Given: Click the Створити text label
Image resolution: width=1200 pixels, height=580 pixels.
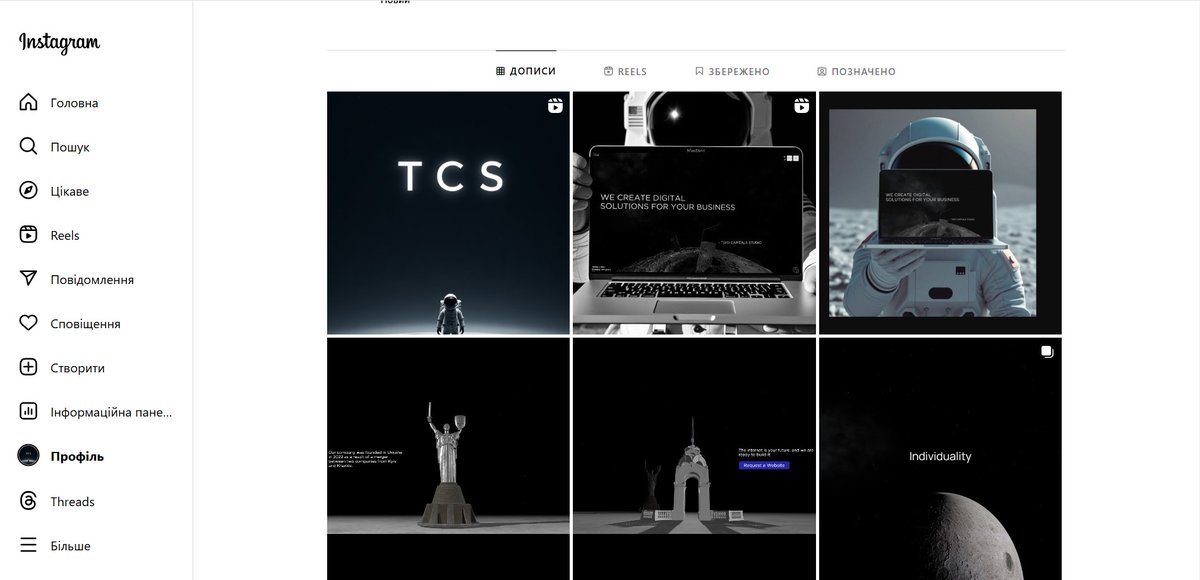Looking at the screenshot, I should (x=78, y=368).
